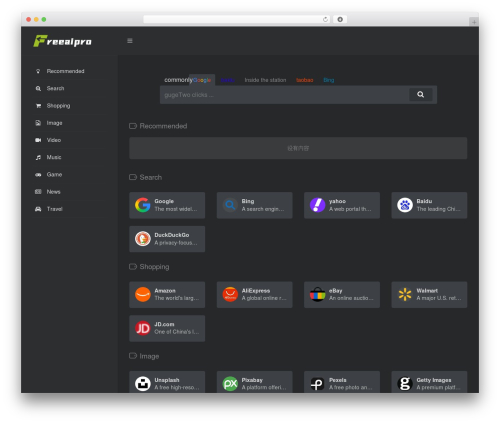Click the shopping cart icon in sidebar
The height and width of the screenshot is (423, 500).
(x=38, y=106)
